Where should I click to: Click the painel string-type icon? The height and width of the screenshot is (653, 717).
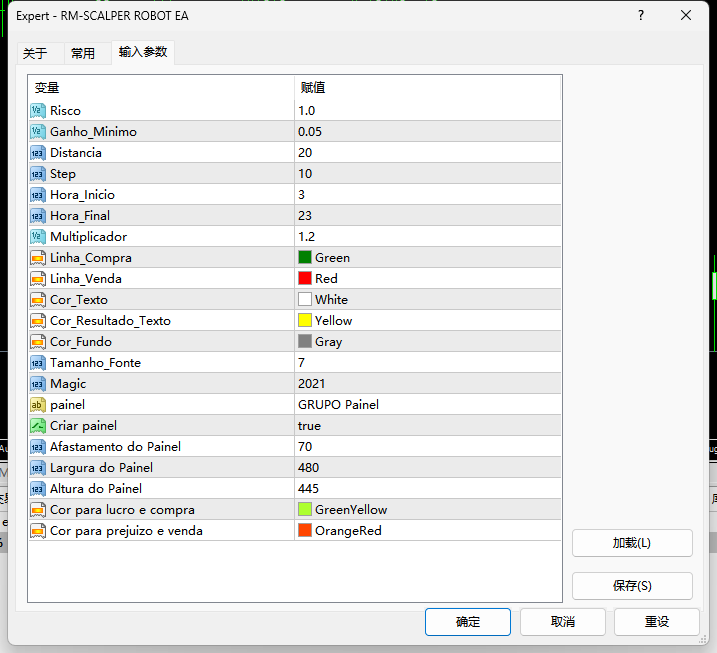pos(38,405)
